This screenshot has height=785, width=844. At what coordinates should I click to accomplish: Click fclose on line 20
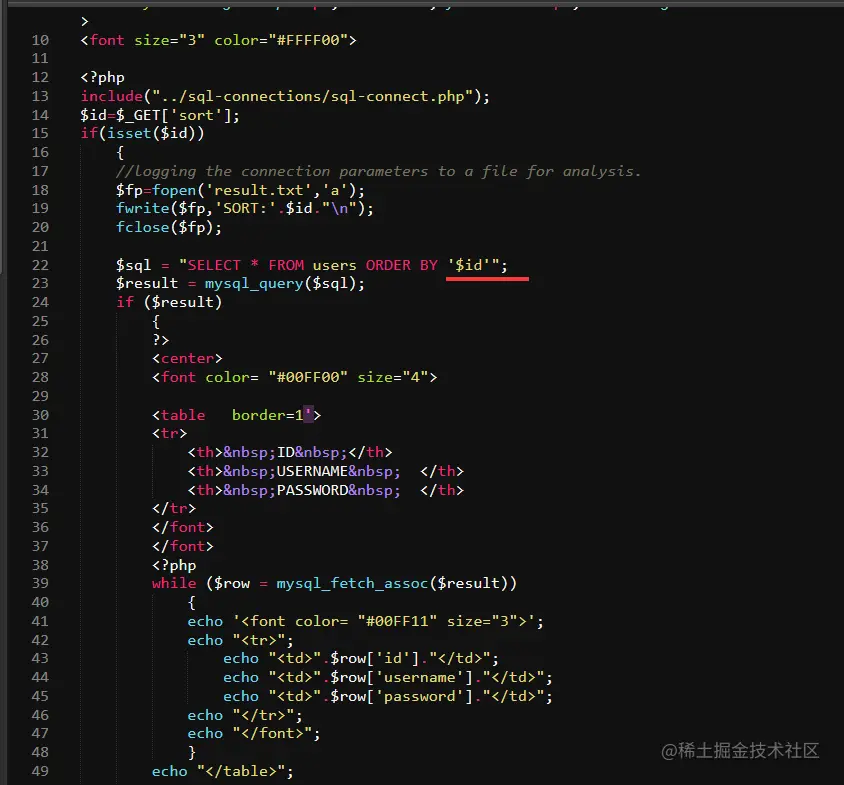[x=143, y=228]
